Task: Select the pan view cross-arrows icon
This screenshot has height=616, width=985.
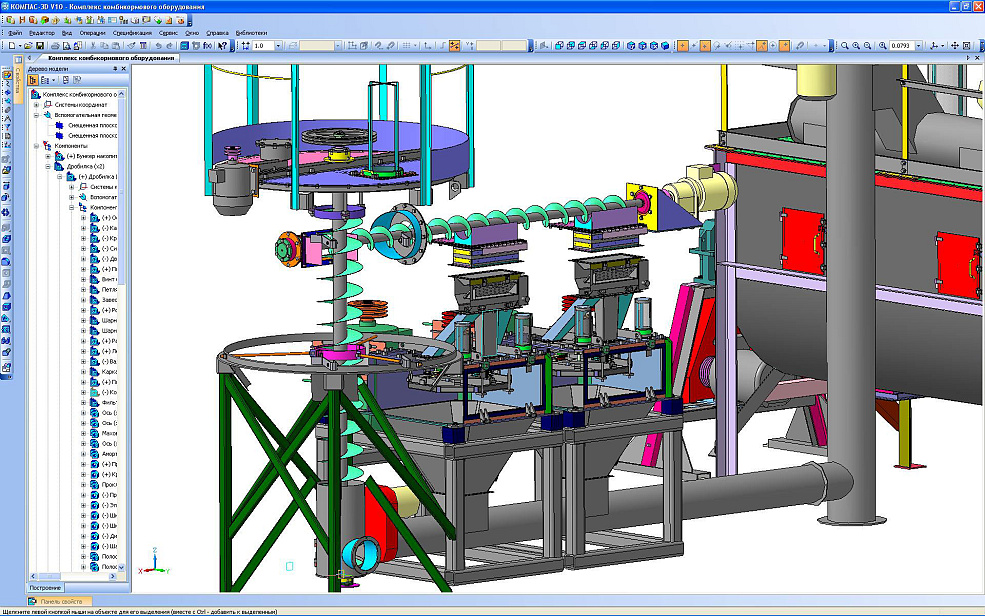Action: click(955, 46)
